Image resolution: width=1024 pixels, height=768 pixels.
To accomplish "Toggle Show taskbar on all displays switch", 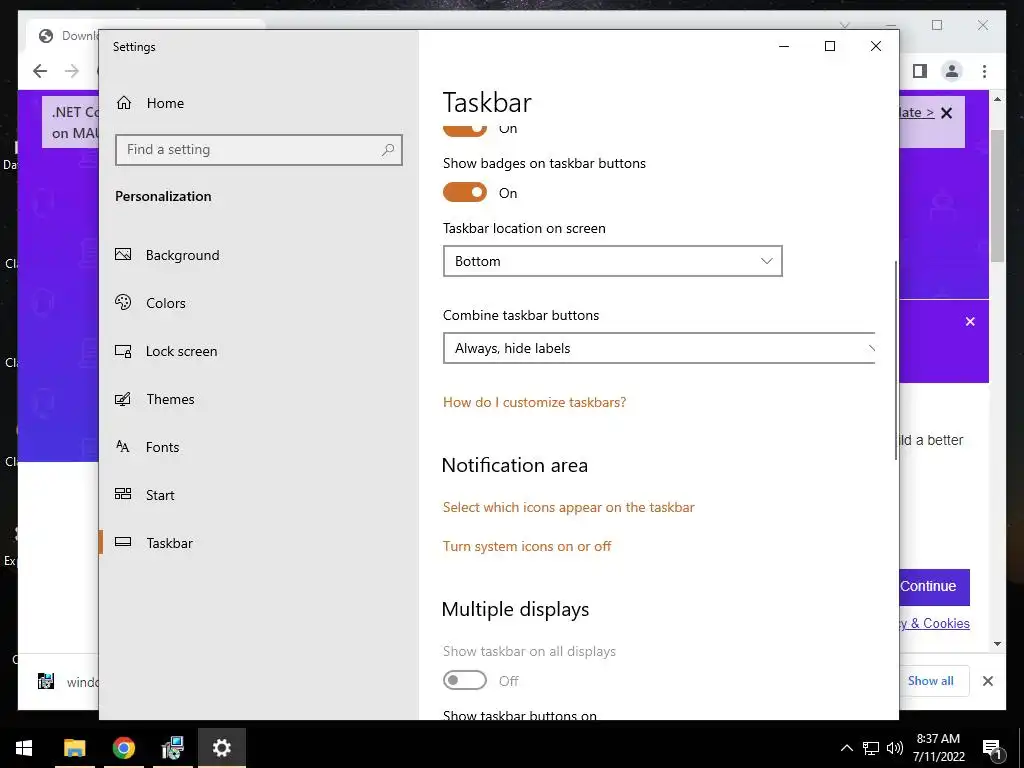I will pyautogui.click(x=465, y=680).
